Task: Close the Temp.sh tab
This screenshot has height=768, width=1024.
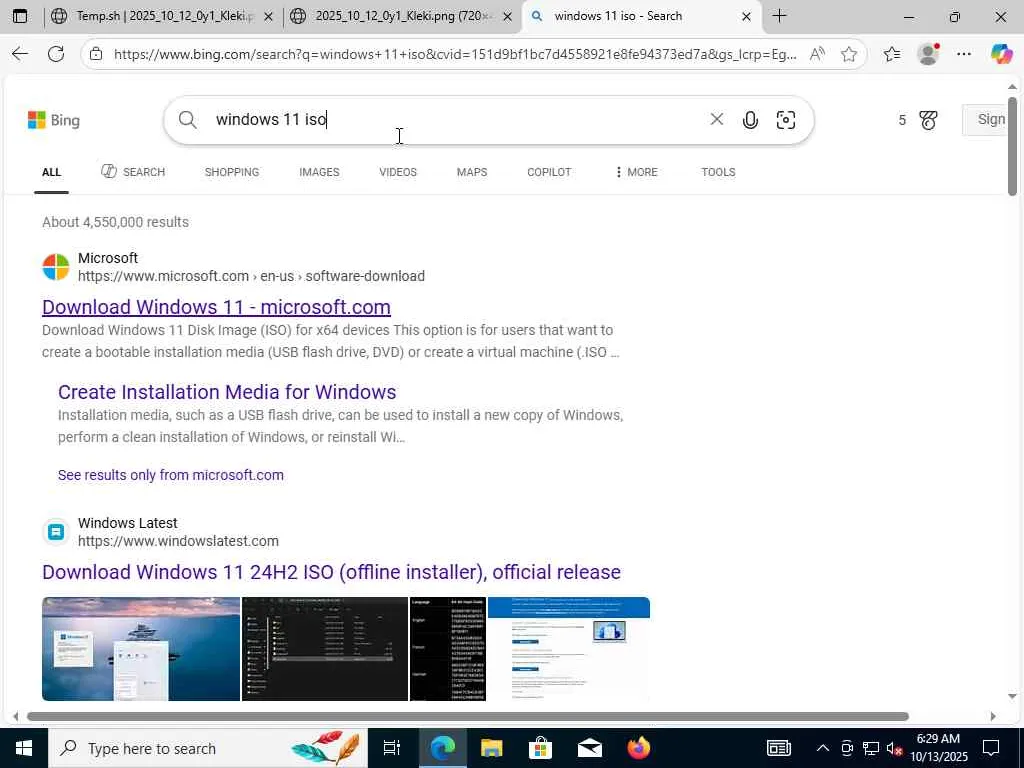Action: tap(268, 17)
